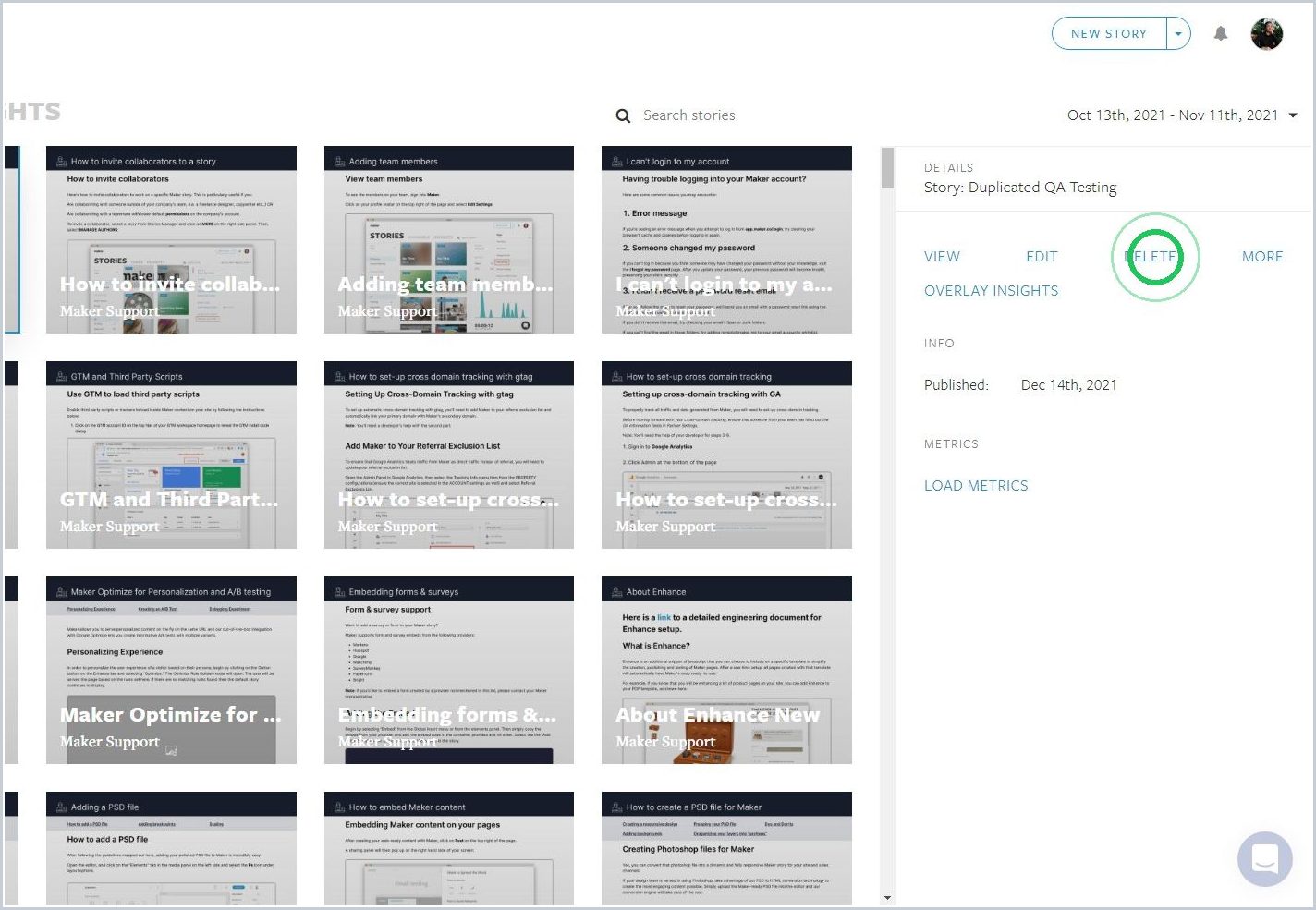The width and height of the screenshot is (1316, 910).
Task: Open the chat support widget
Action: coord(1265,859)
